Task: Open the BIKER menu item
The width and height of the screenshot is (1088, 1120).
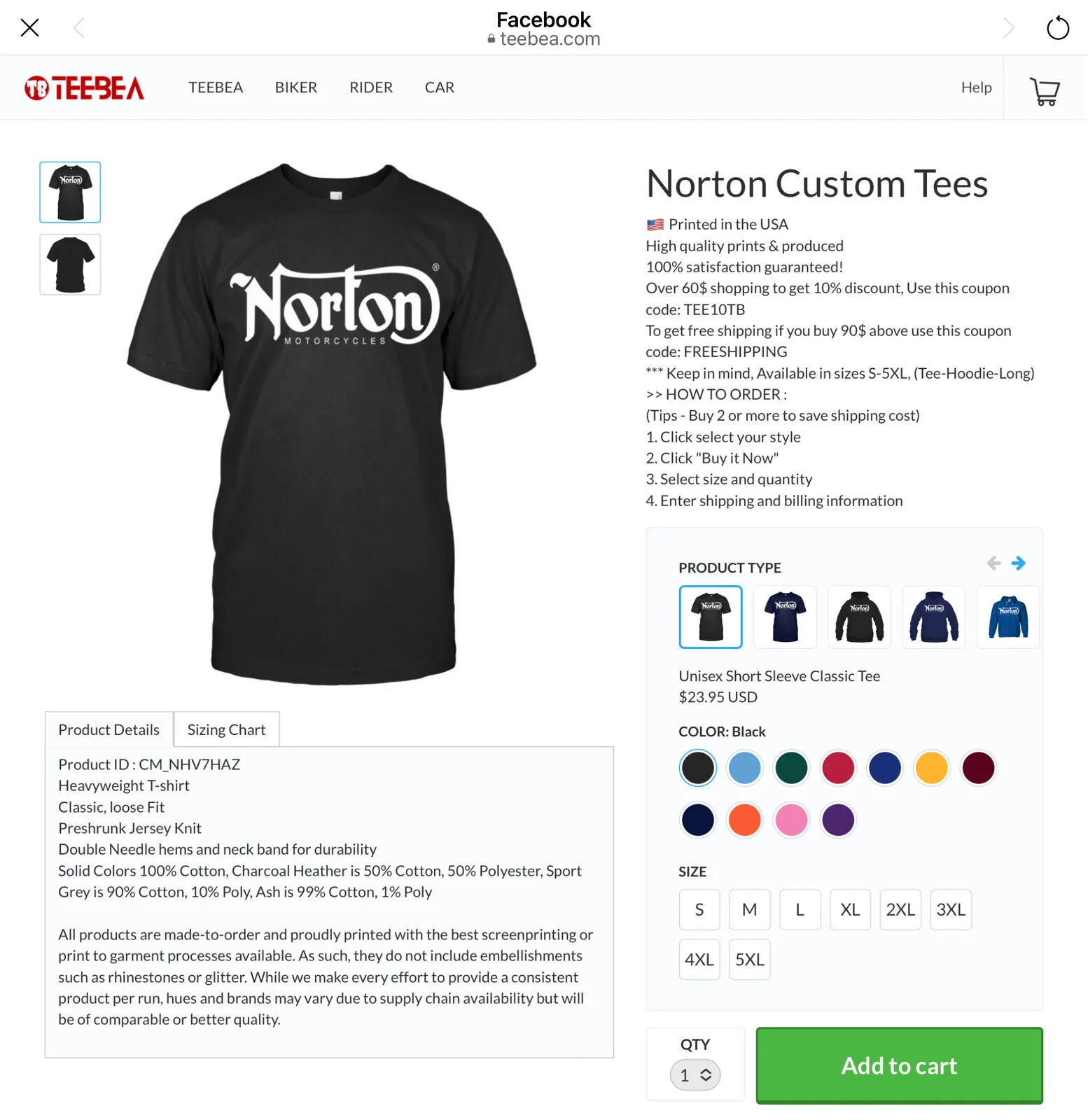Action: 295,87
